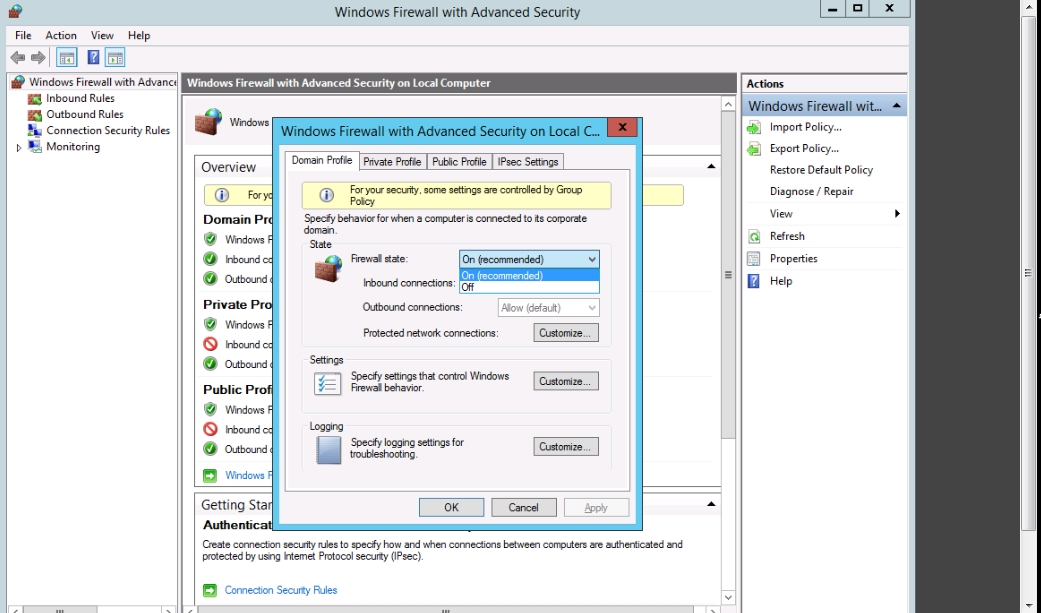Select Monitoring in the tree
The height and width of the screenshot is (613, 1041).
pyautogui.click(x=73, y=147)
